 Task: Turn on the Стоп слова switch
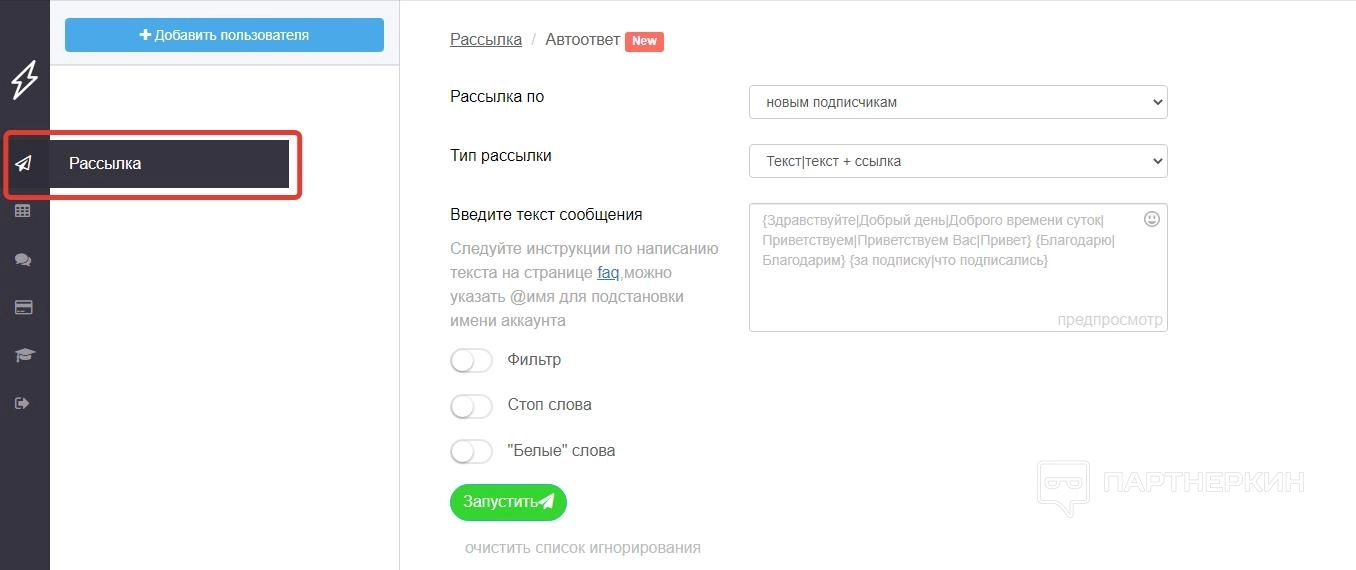click(x=471, y=406)
